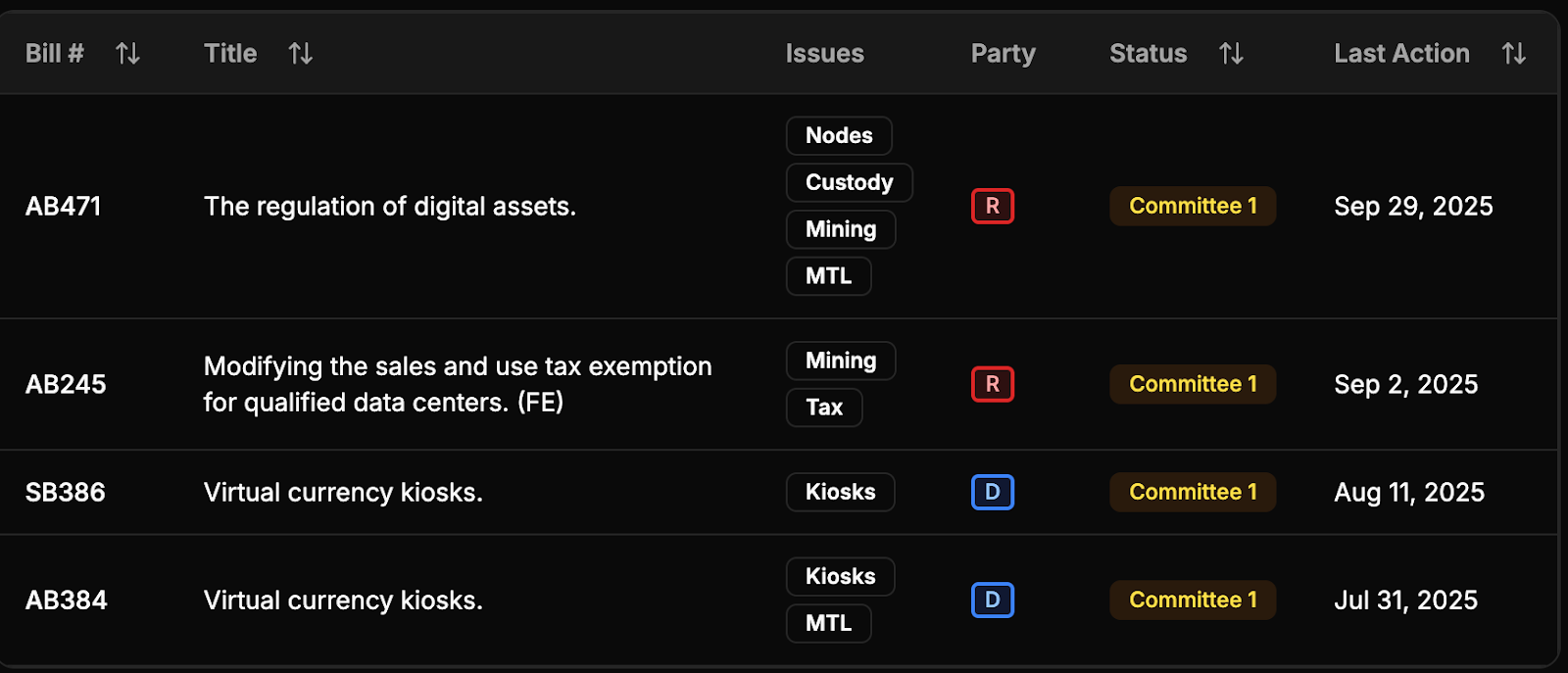Select the red R party badge for AB471
The image size is (1568, 673).
pos(992,206)
